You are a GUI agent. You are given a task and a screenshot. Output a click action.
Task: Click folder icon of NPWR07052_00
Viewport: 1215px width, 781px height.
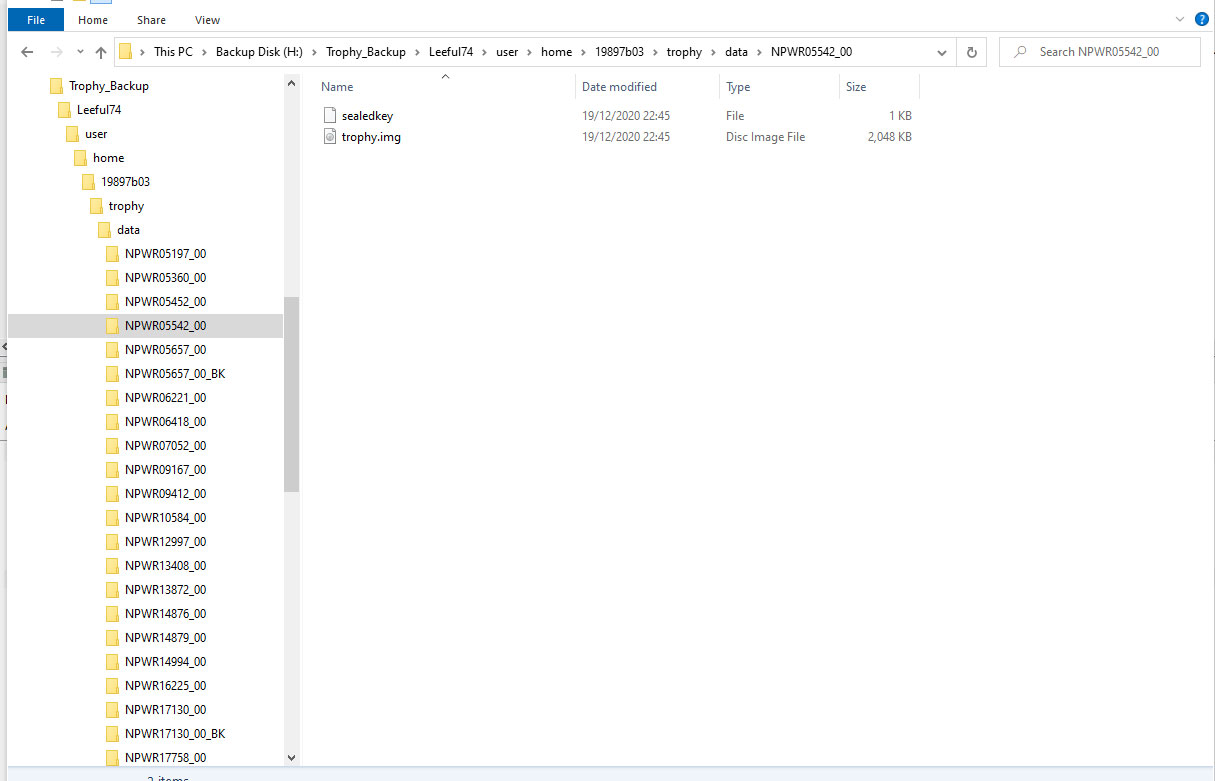(113, 446)
